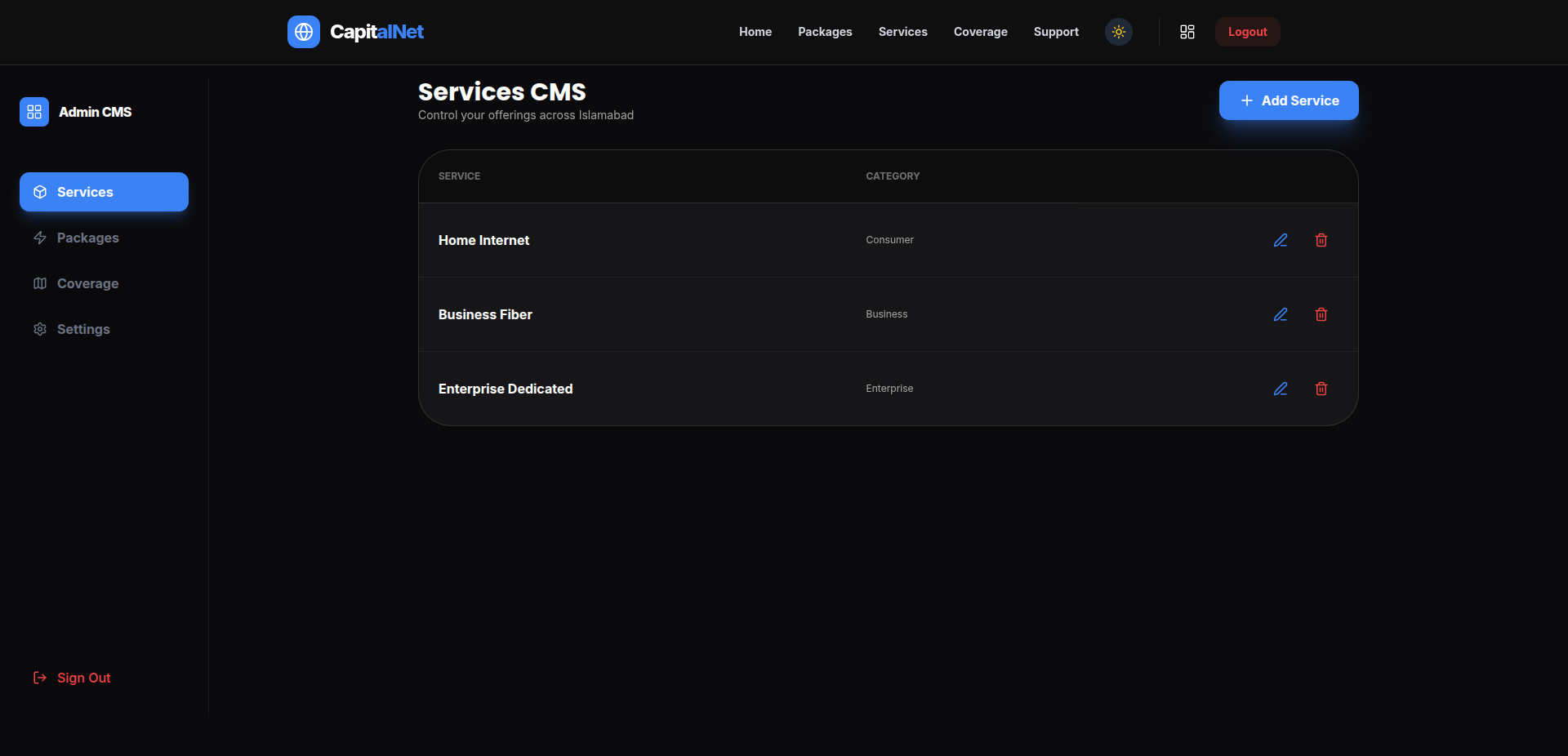Image resolution: width=1568 pixels, height=756 pixels.
Task: Click the Admin CMS grid logo icon
Action: pyautogui.click(x=34, y=112)
